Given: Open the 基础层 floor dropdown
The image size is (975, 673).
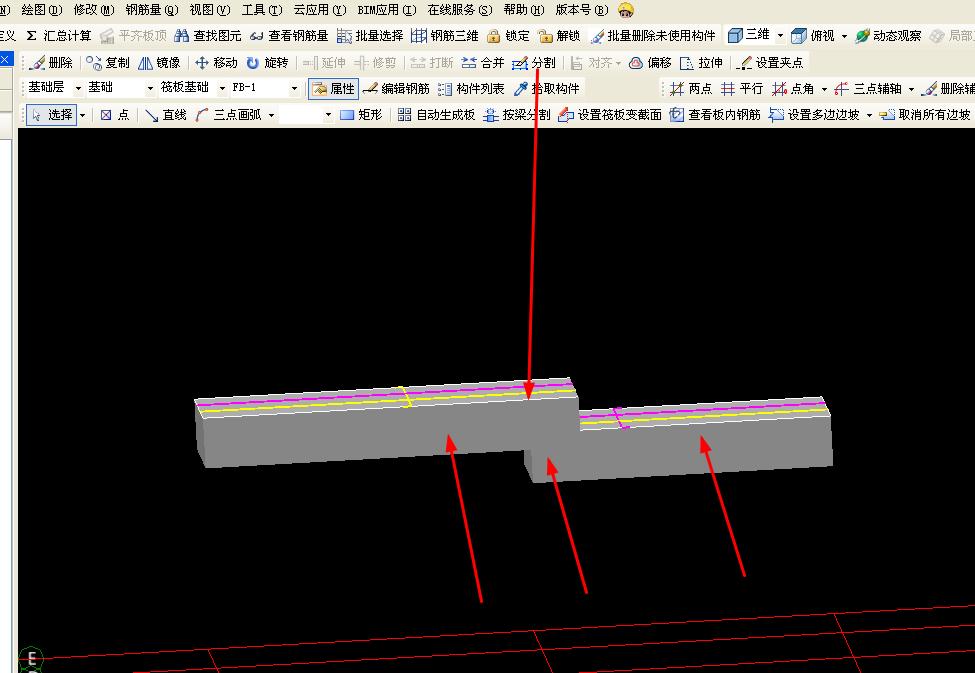Looking at the screenshot, I should click(x=78, y=88).
